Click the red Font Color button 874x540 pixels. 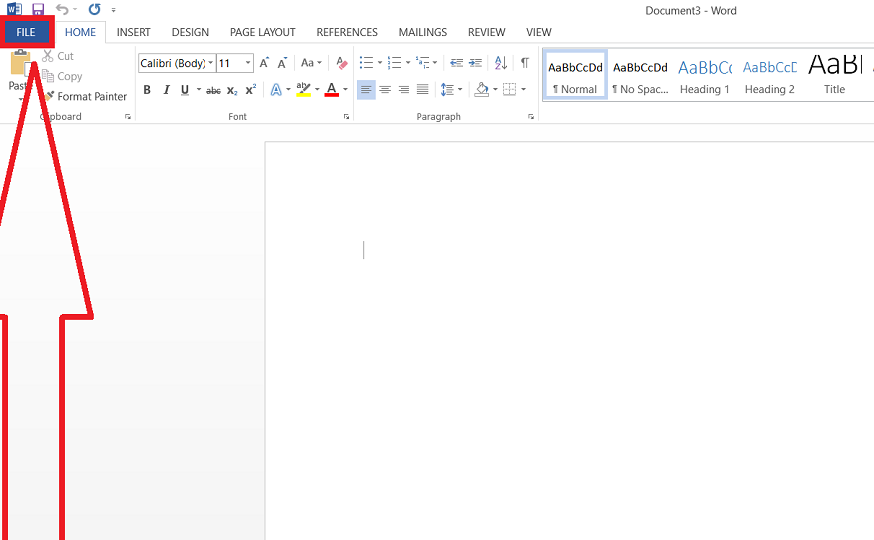tap(331, 90)
